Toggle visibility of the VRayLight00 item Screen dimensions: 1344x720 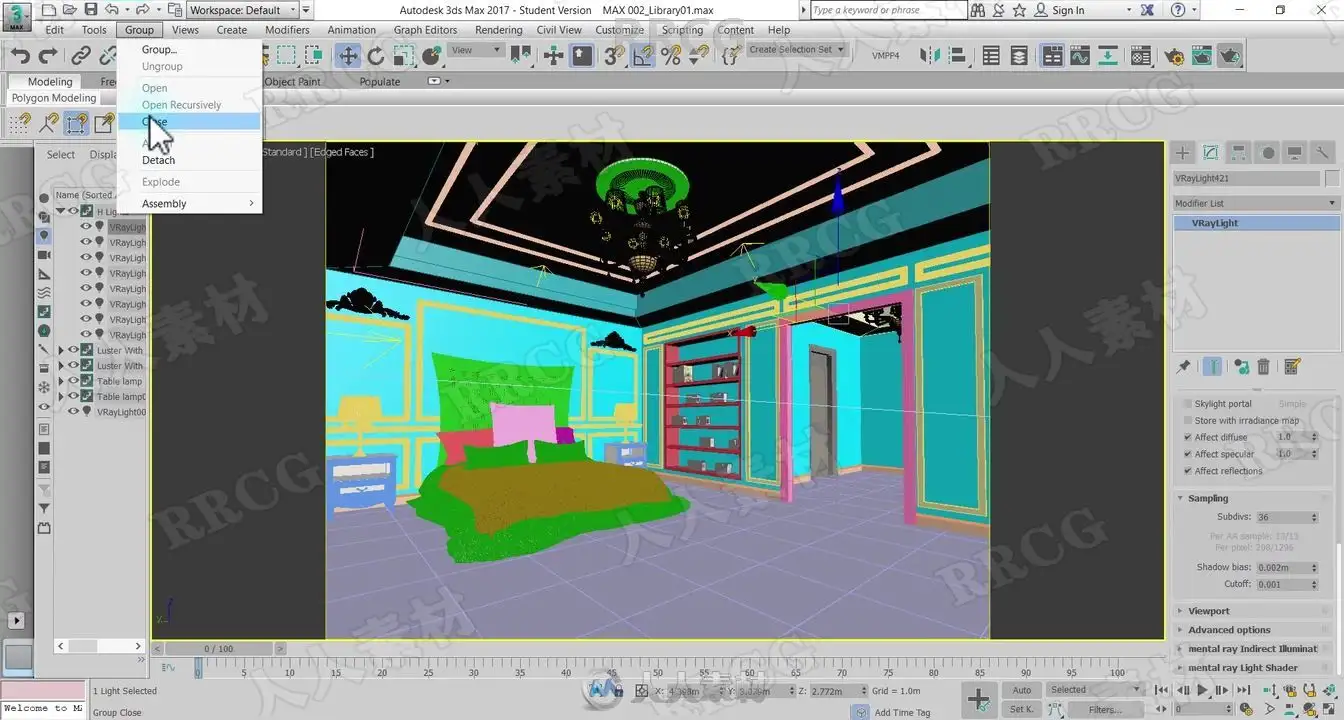click(73, 412)
